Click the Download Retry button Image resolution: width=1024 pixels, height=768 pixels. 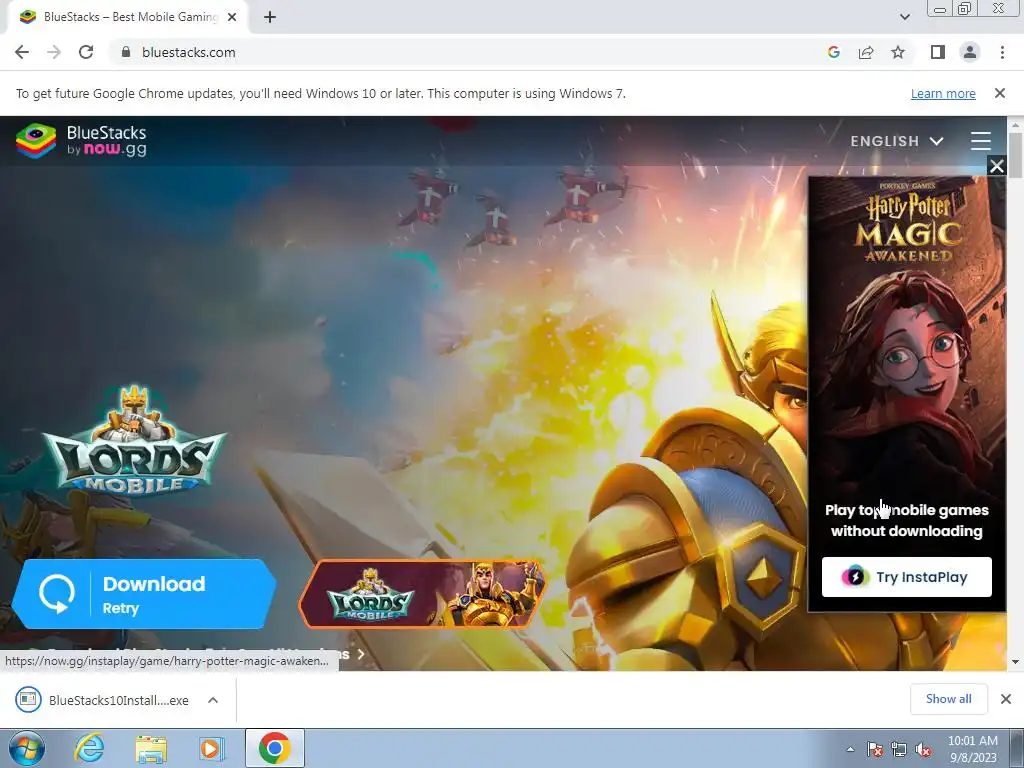point(144,594)
